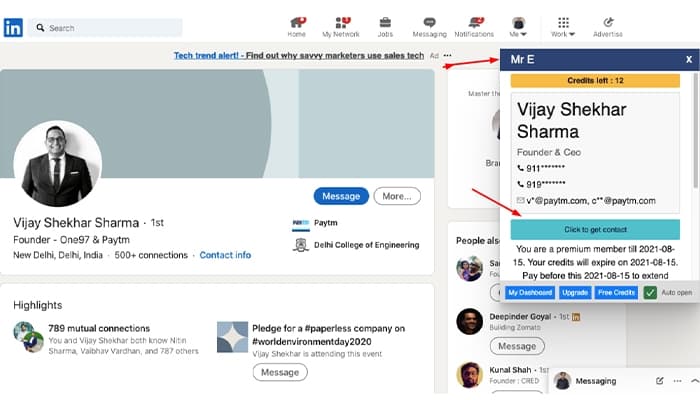700x400 pixels.
Task: Expand the Me profile dropdown
Action: click(x=518, y=27)
